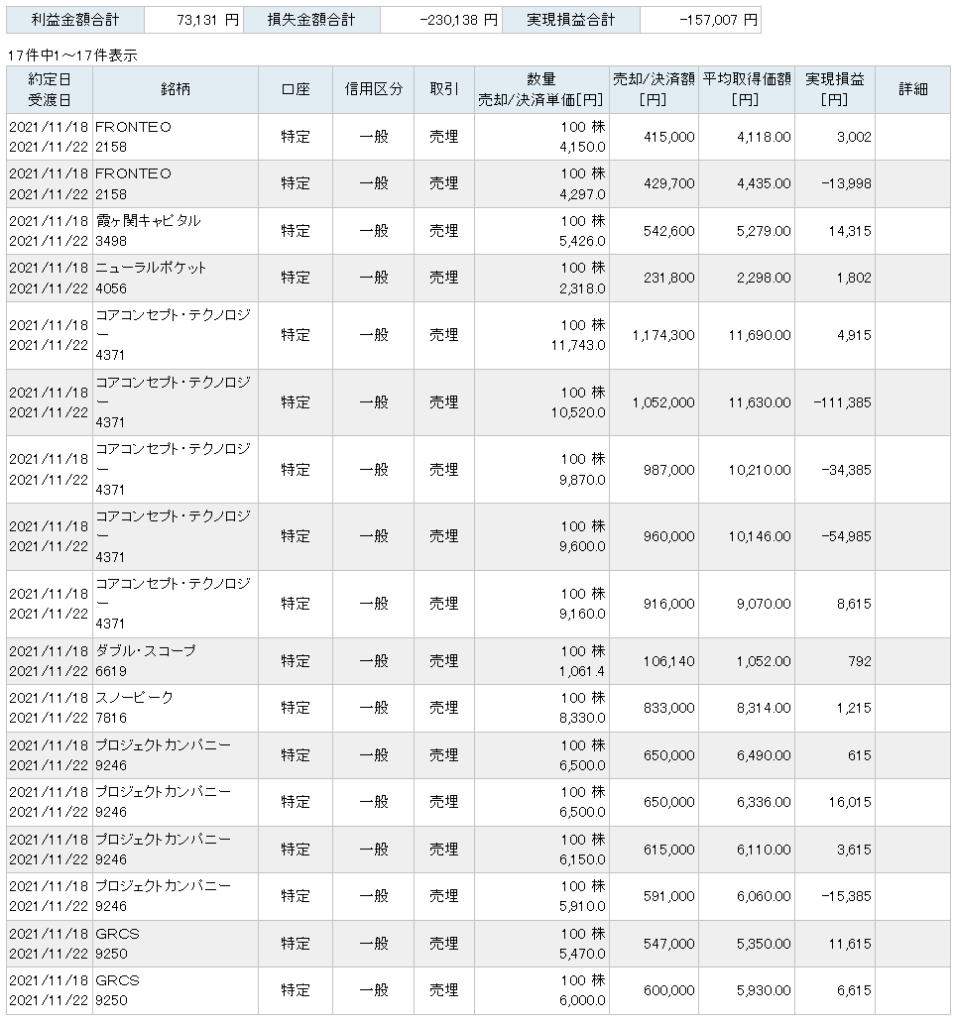Click the 約定日 受渡日 column header

coord(50,89)
